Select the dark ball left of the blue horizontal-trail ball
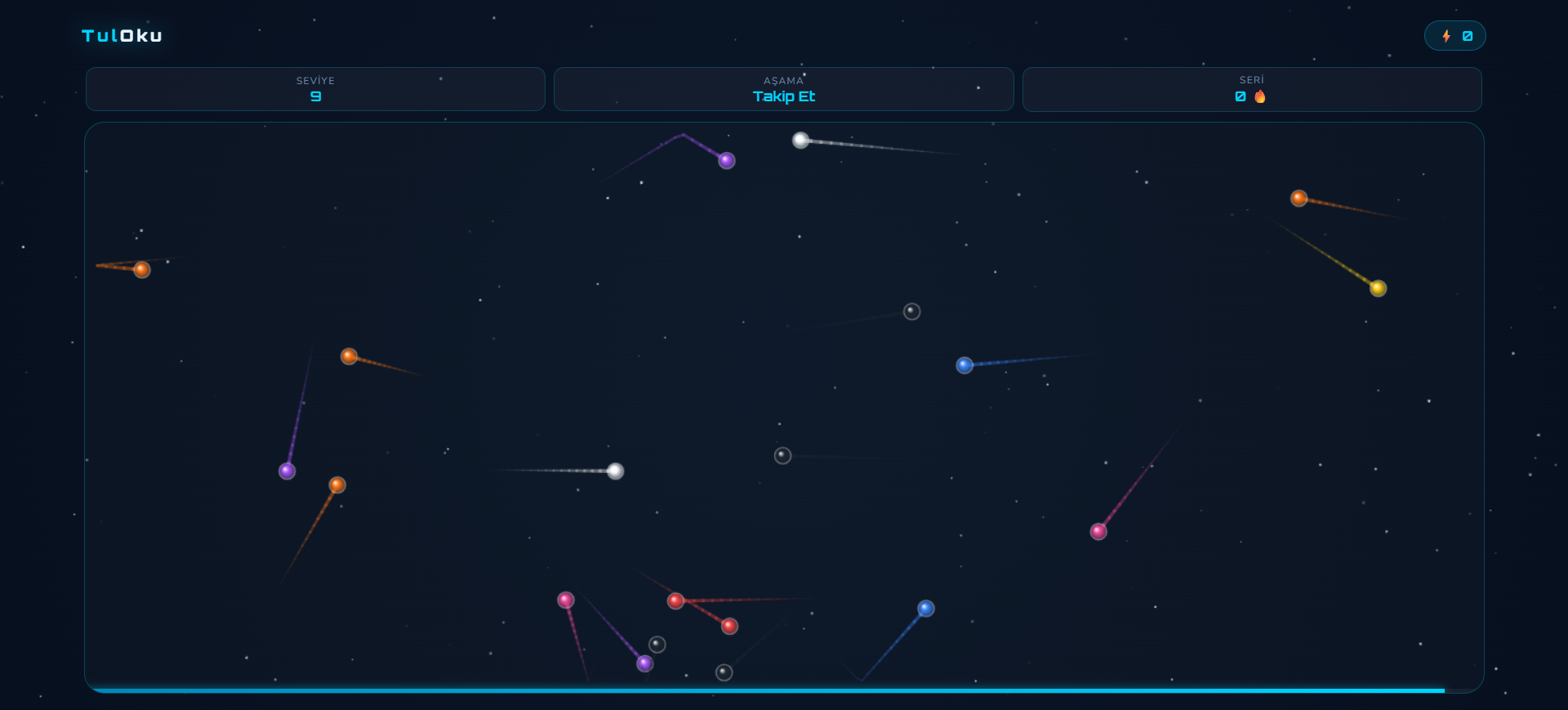 click(912, 311)
